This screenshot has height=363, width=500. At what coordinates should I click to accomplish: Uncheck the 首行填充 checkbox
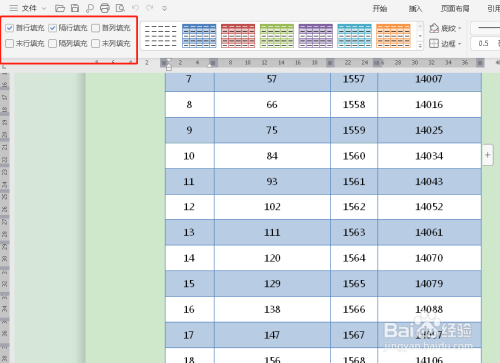click(x=10, y=28)
